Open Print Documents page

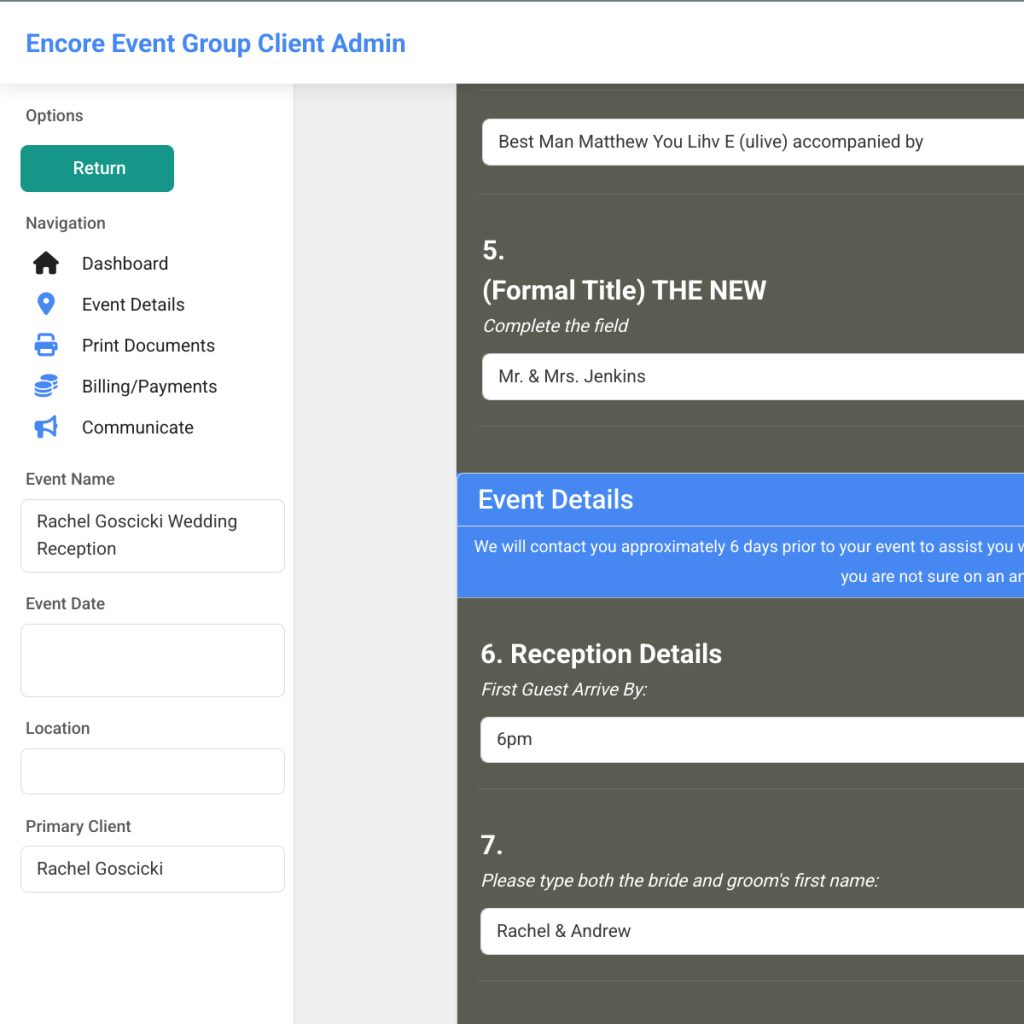(148, 346)
